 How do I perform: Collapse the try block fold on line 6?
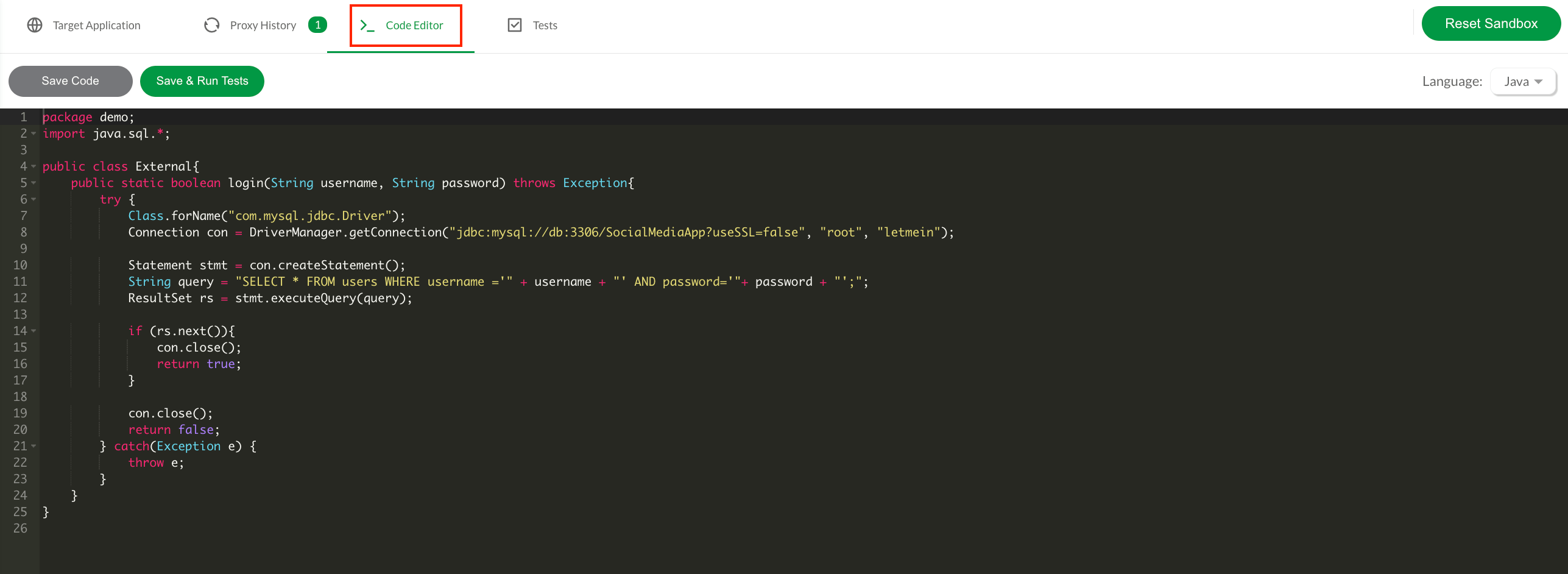click(34, 199)
